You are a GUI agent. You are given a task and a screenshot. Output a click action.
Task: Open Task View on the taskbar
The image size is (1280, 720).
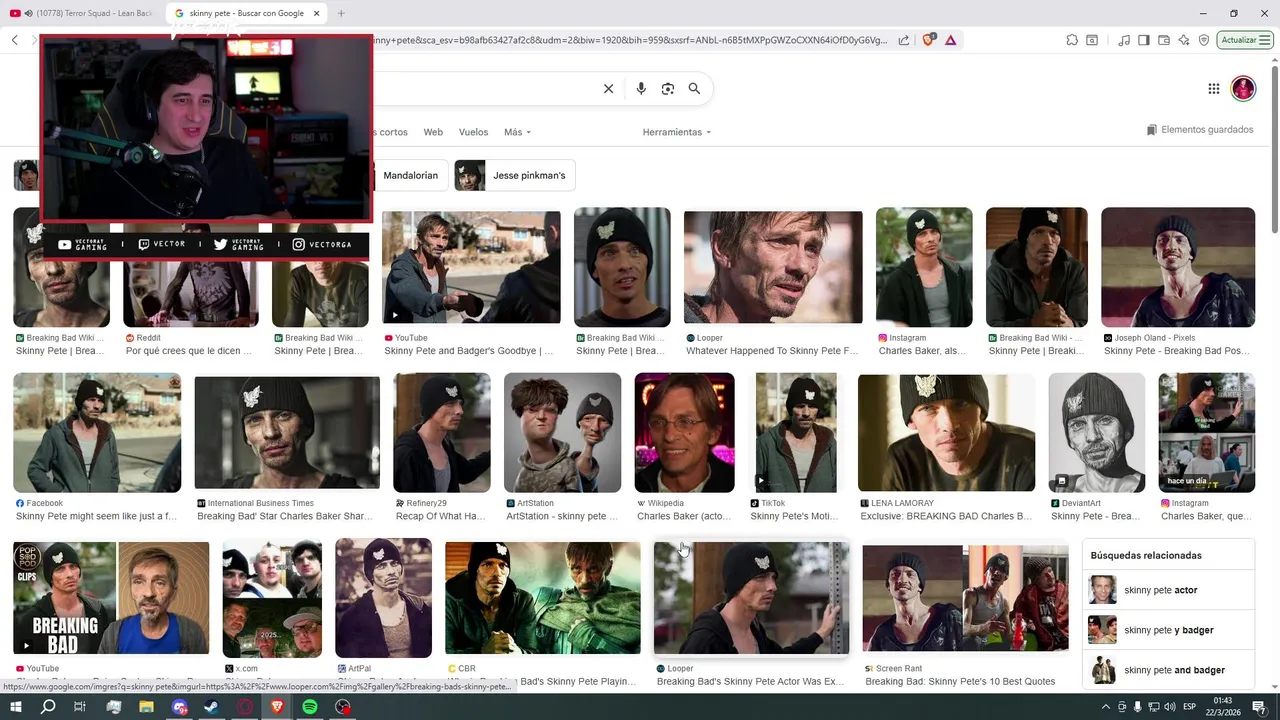point(81,707)
